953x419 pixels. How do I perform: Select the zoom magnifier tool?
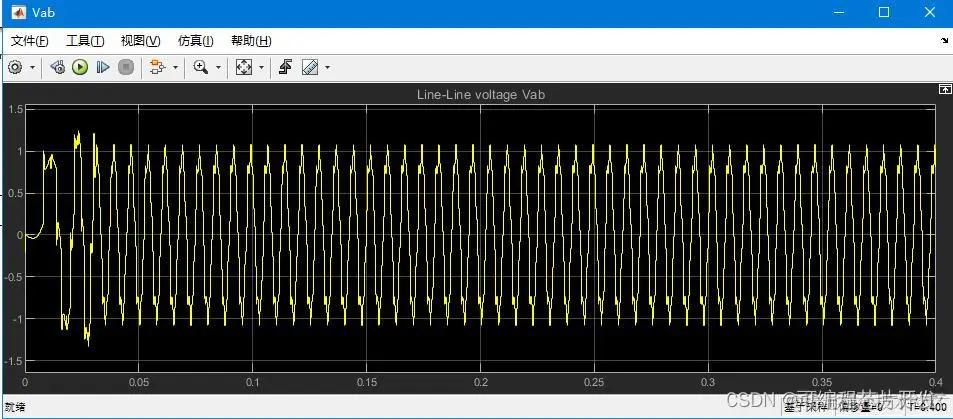tap(201, 67)
